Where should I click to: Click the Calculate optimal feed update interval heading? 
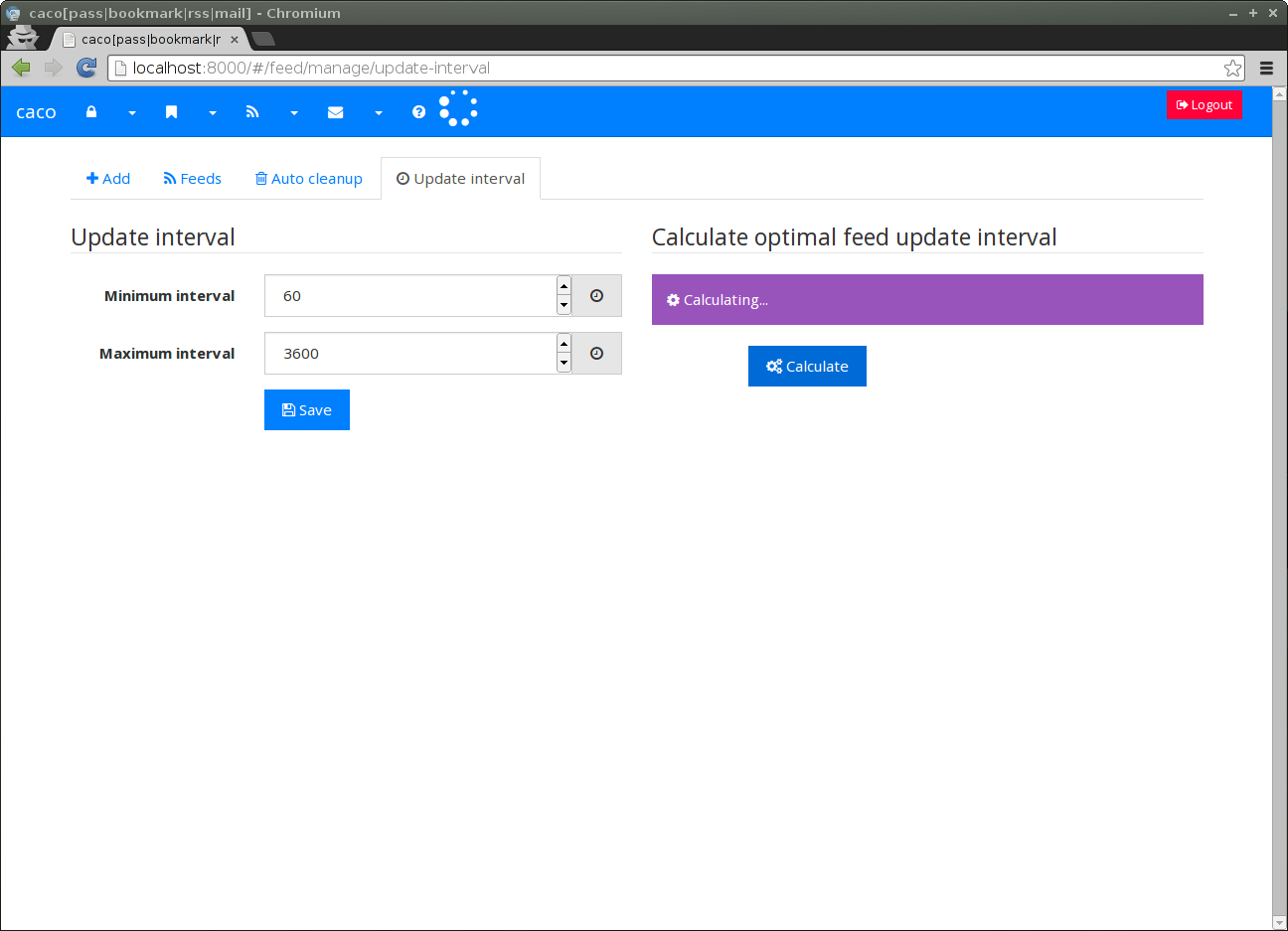coord(854,237)
